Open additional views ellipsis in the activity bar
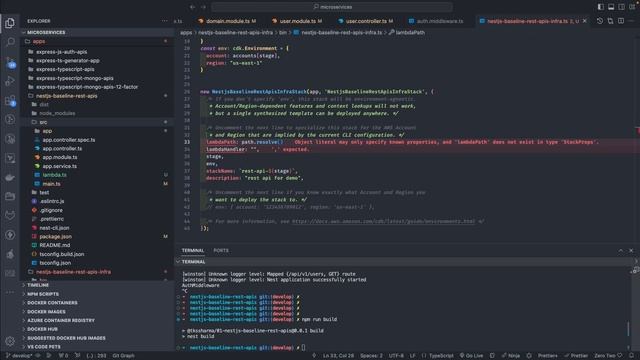640x360 pixels. [x=10, y=292]
